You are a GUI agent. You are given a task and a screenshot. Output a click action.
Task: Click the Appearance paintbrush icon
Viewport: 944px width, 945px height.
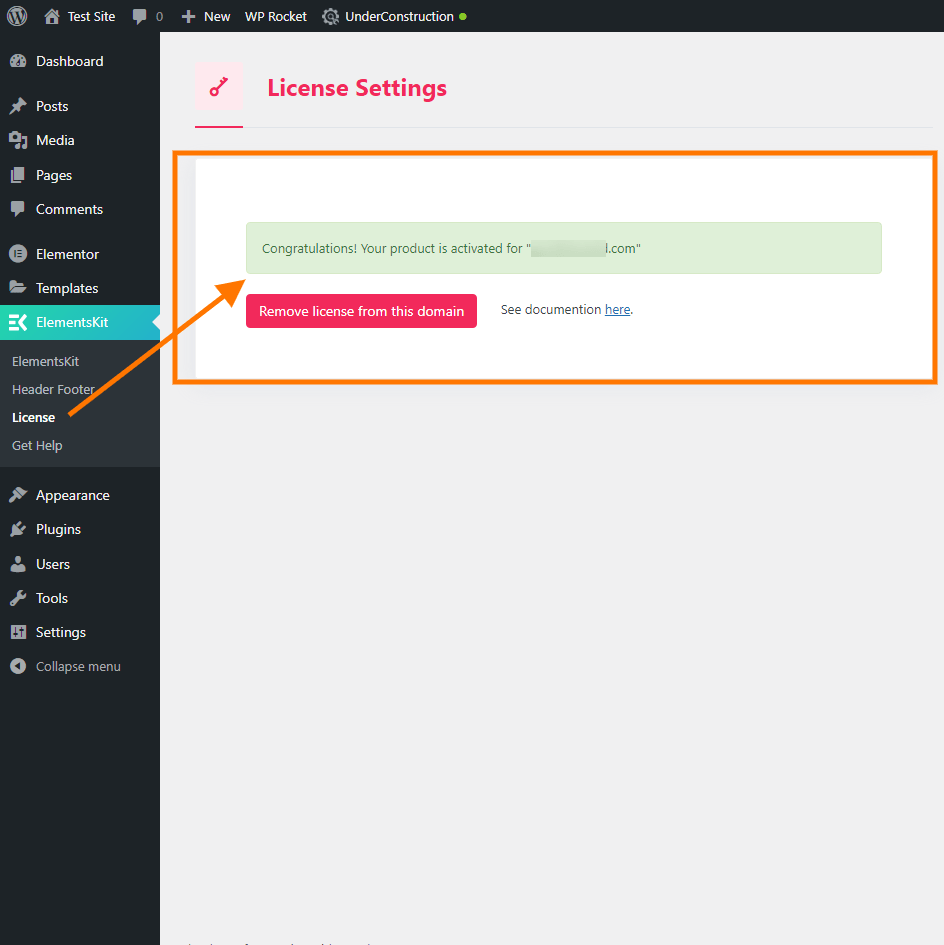pyautogui.click(x=18, y=495)
